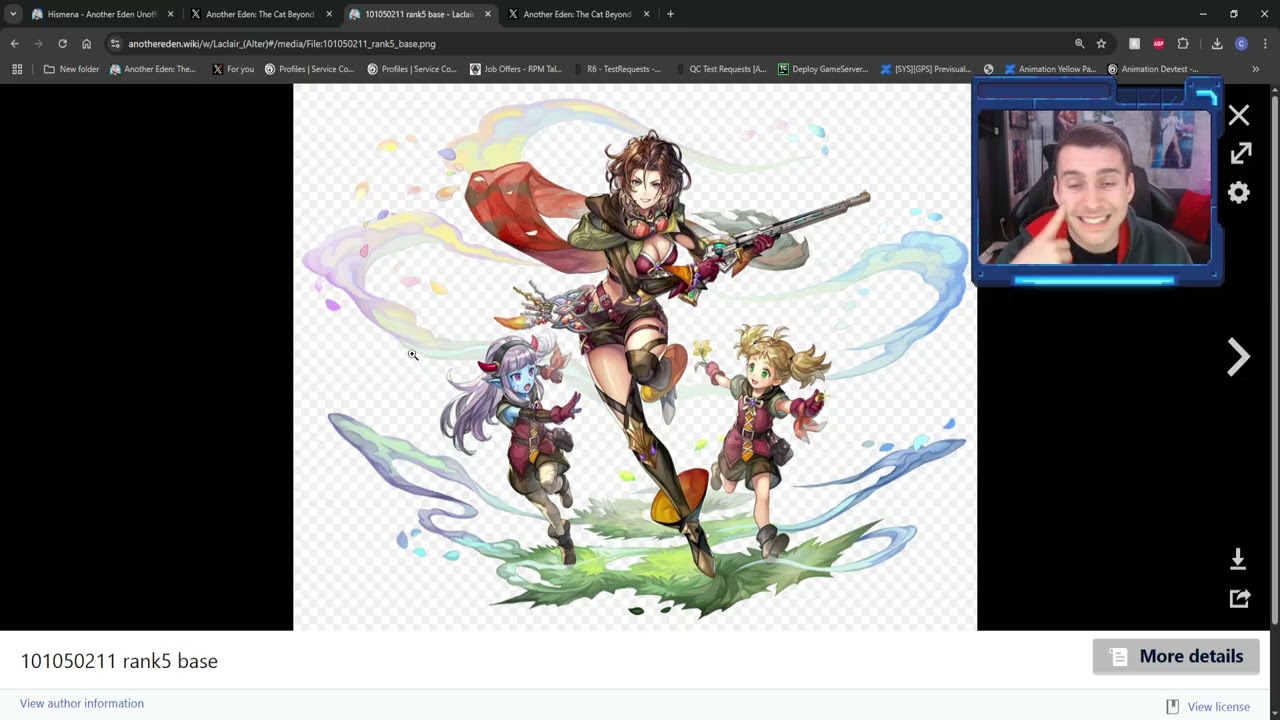Open the Job Offers - RPM Tal... bookmark
The image size is (1280, 720).
(x=515, y=69)
